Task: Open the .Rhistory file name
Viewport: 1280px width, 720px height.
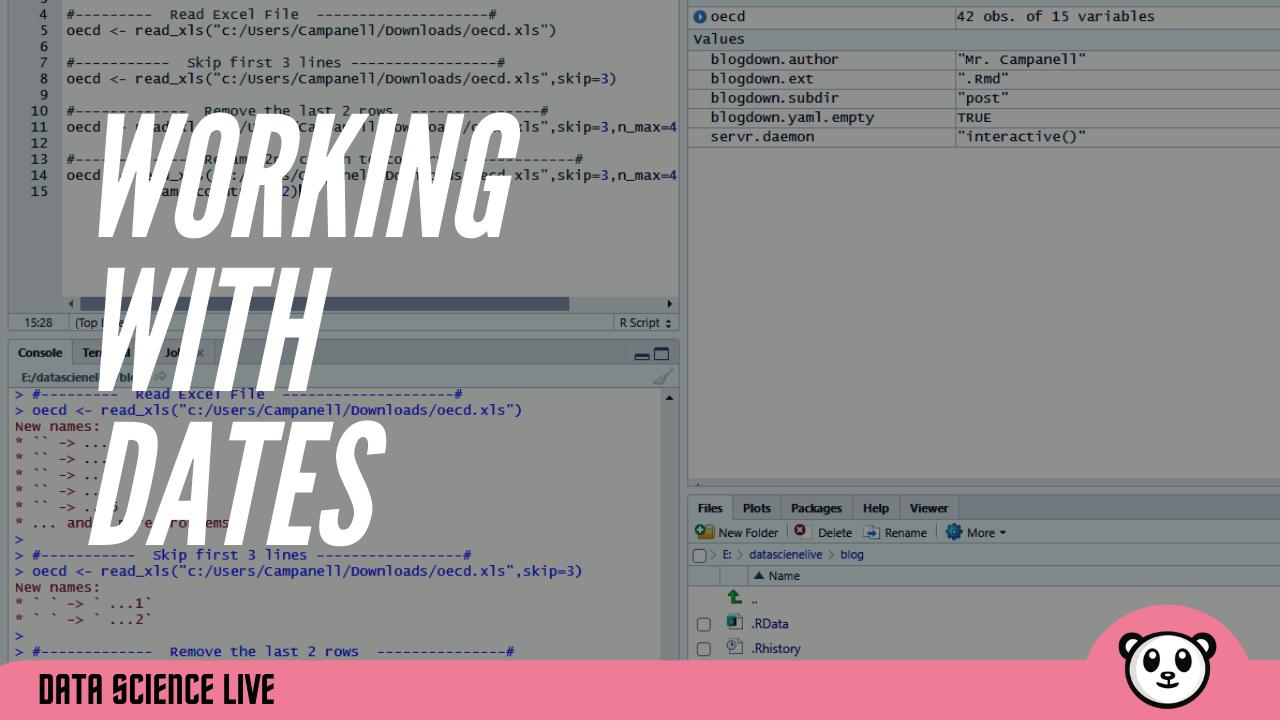Action: coord(776,648)
